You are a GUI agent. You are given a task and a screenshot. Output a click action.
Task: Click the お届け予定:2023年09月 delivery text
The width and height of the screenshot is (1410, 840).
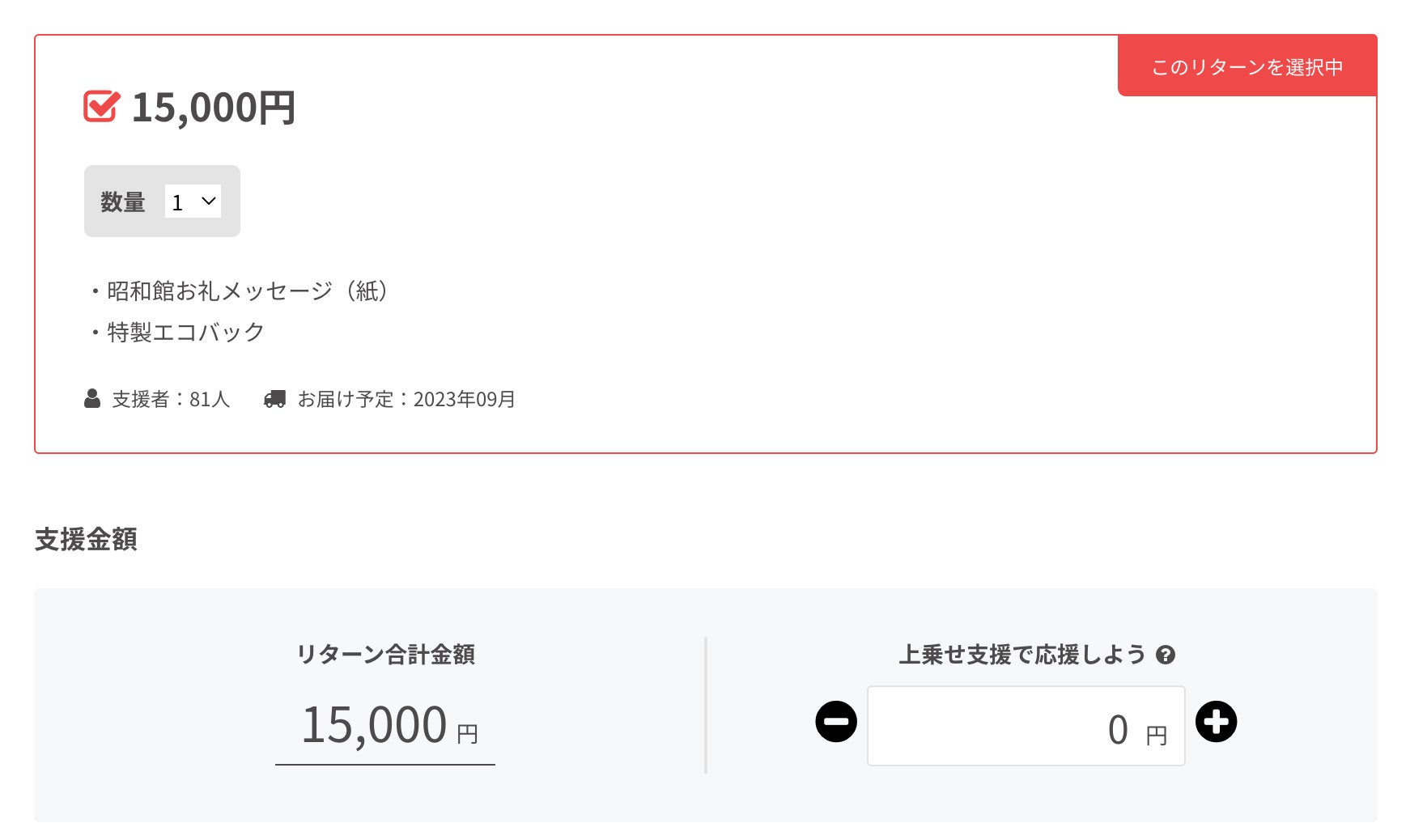click(x=406, y=399)
